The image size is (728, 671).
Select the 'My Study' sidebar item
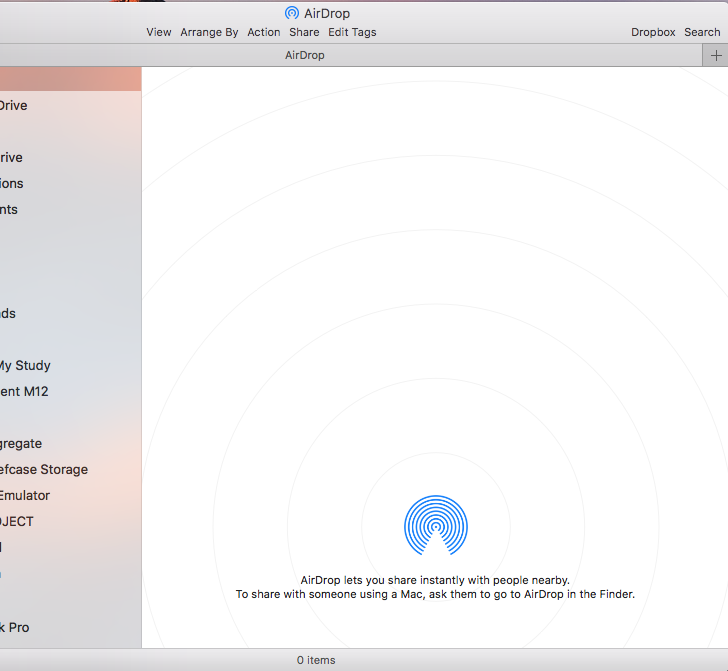[71, 365]
